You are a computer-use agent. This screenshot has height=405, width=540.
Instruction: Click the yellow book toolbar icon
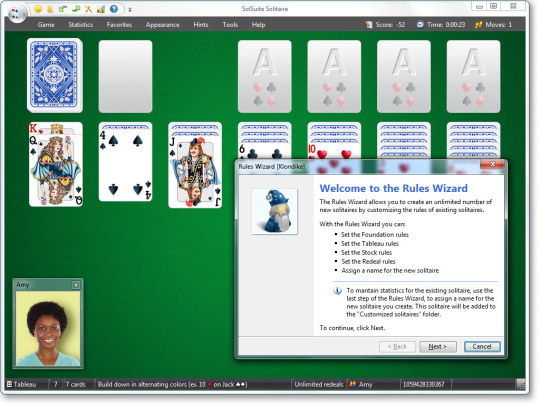[x=50, y=9]
